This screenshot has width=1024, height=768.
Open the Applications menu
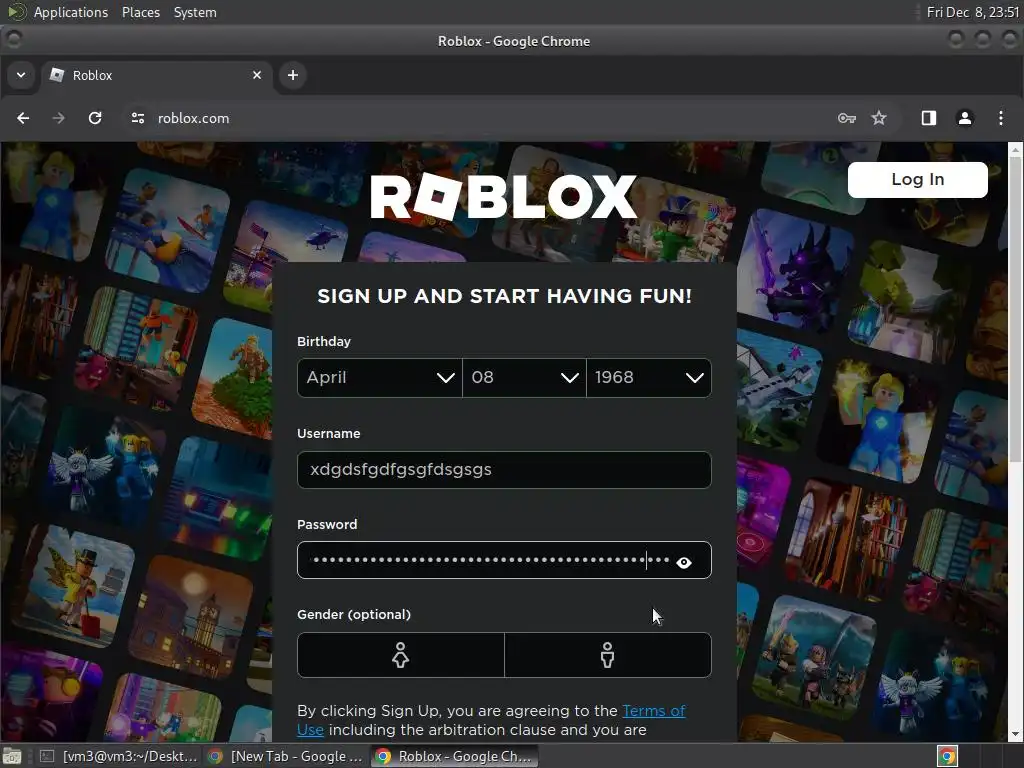click(71, 12)
